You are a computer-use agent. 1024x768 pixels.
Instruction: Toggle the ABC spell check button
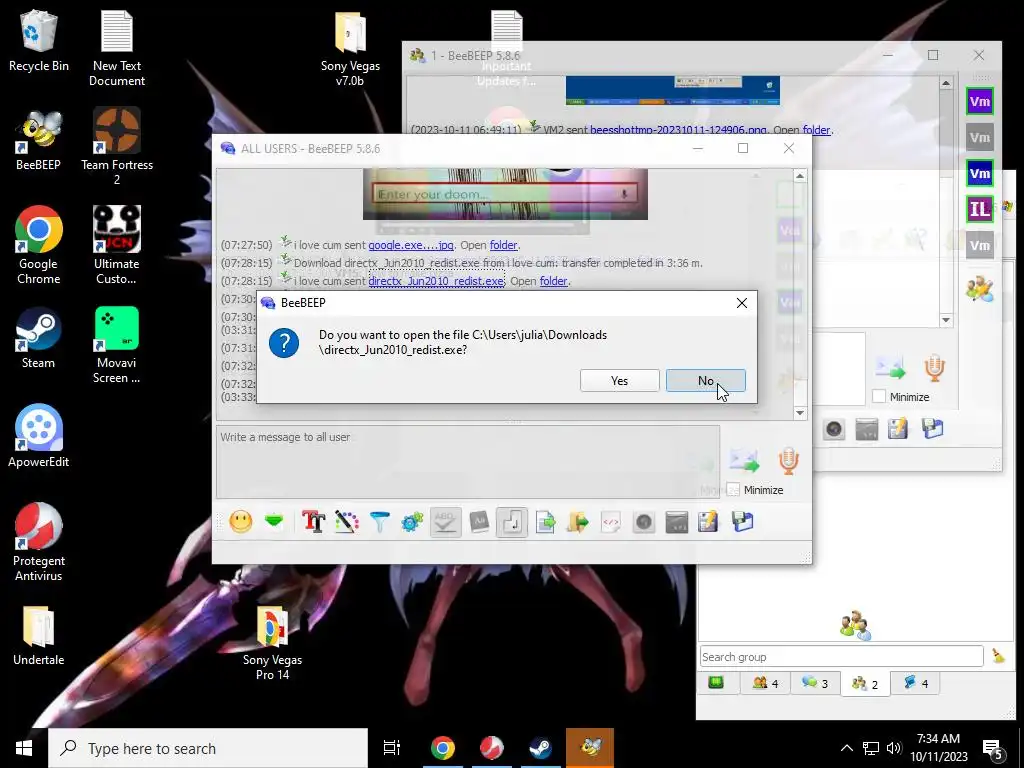point(445,522)
